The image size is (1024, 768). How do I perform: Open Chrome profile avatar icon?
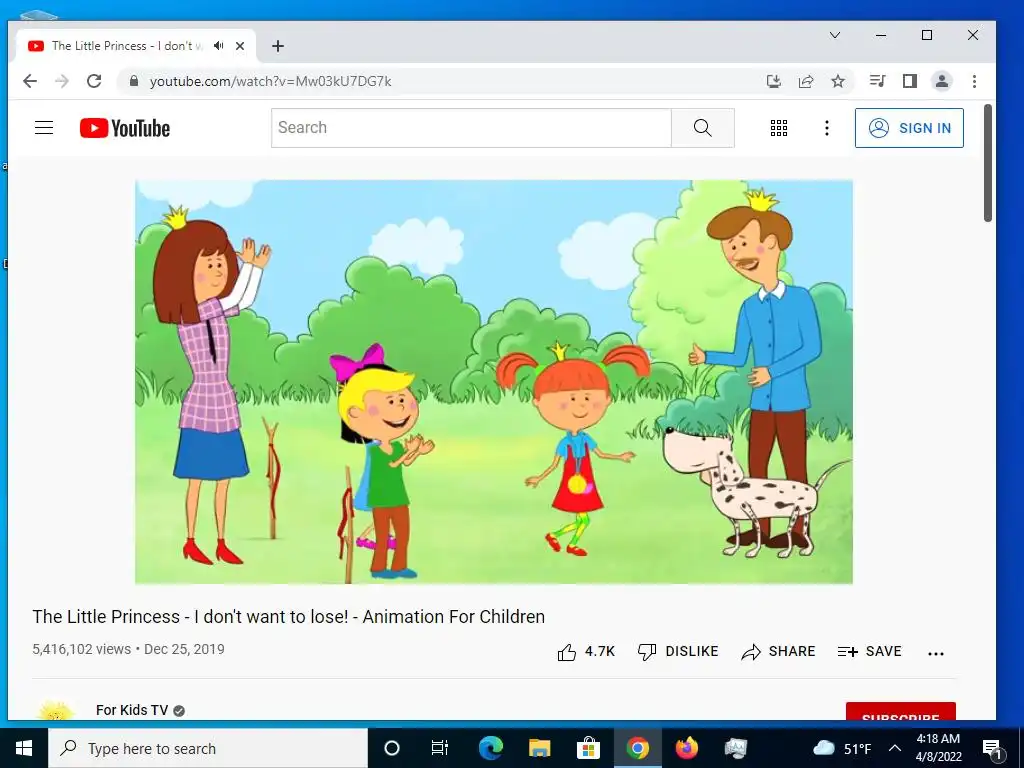tap(942, 81)
